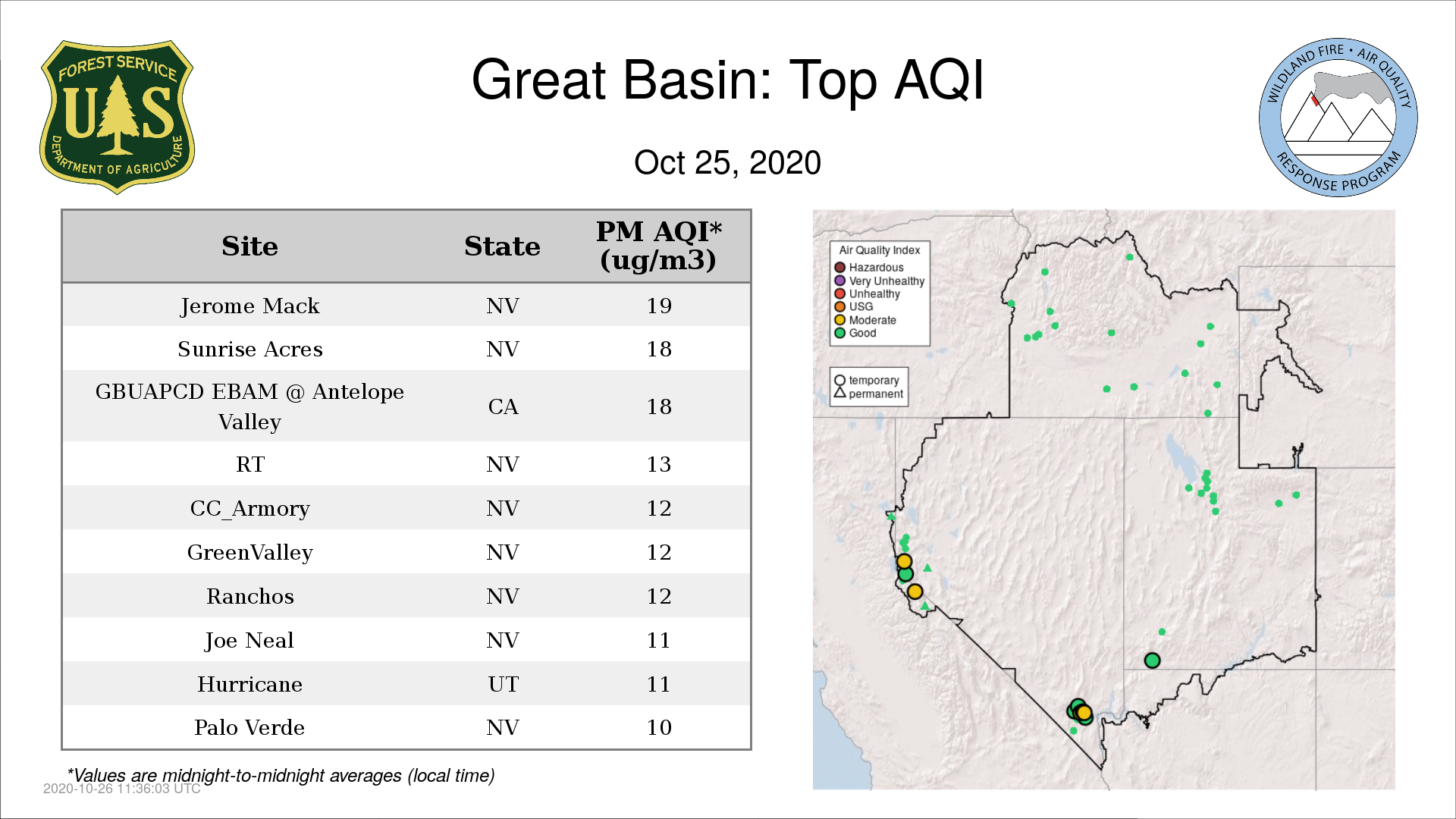The width and height of the screenshot is (1456, 819).
Task: Click the '2020-10-26 11:36:03 UTC' timestamp
Action: pyautogui.click(x=122, y=789)
